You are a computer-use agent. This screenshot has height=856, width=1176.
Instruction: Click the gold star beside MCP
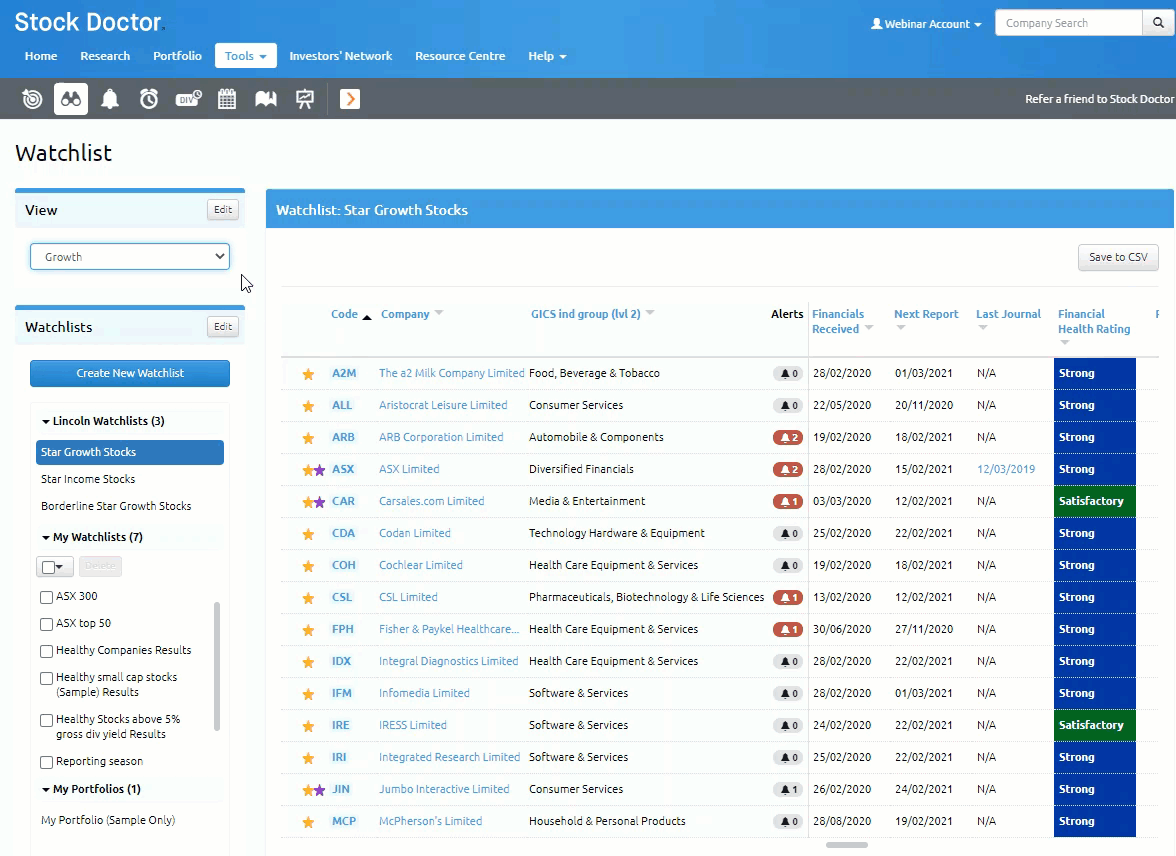(x=308, y=822)
